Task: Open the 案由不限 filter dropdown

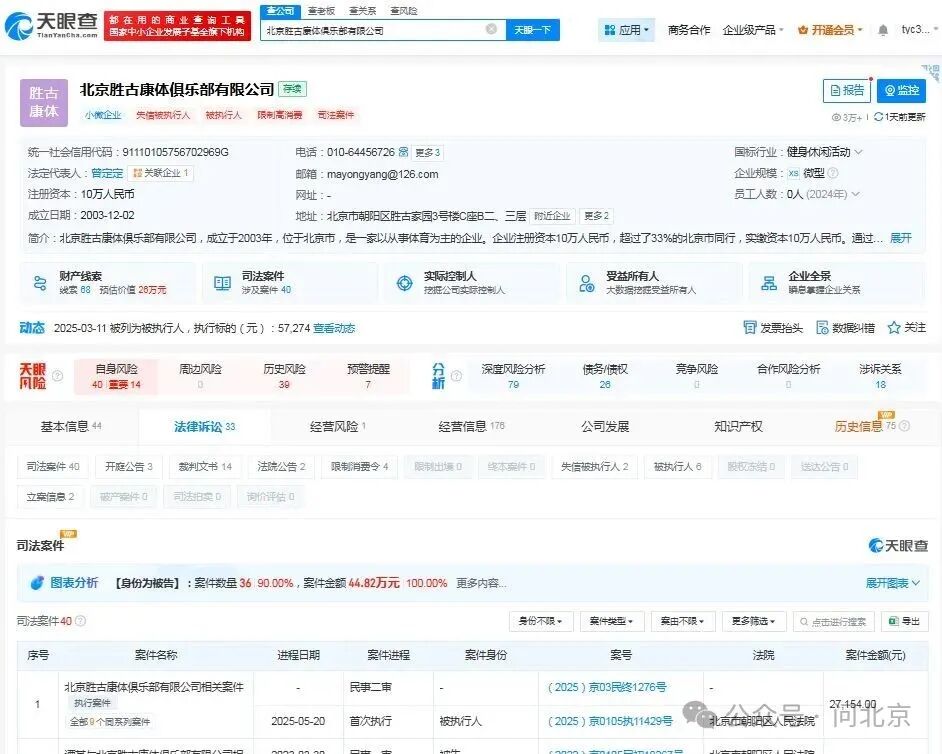Action: [x=682, y=621]
